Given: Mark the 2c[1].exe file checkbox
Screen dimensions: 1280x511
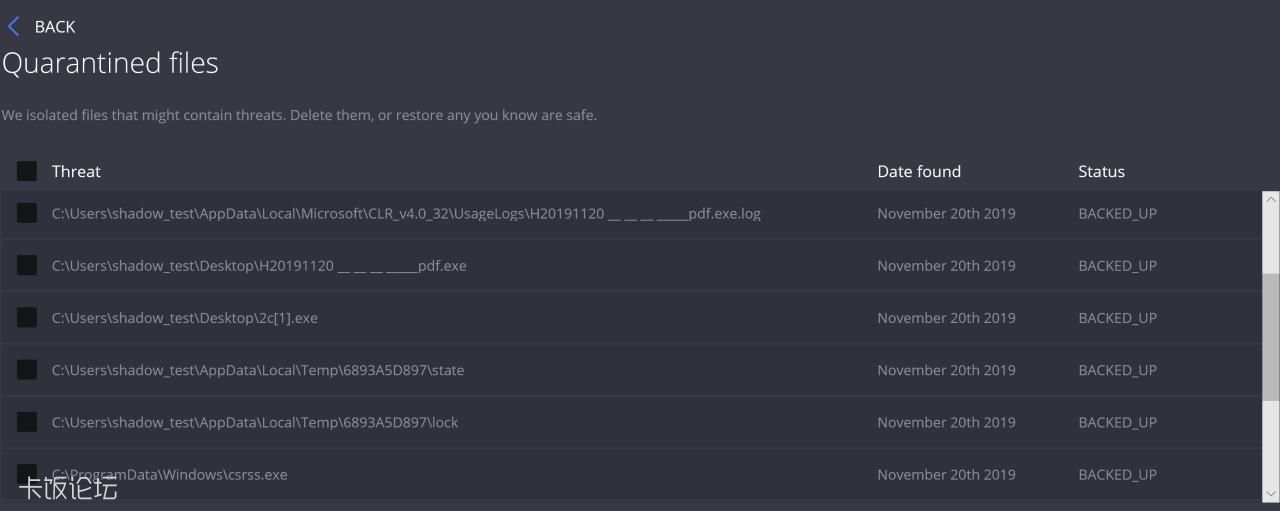Looking at the screenshot, I should point(27,317).
